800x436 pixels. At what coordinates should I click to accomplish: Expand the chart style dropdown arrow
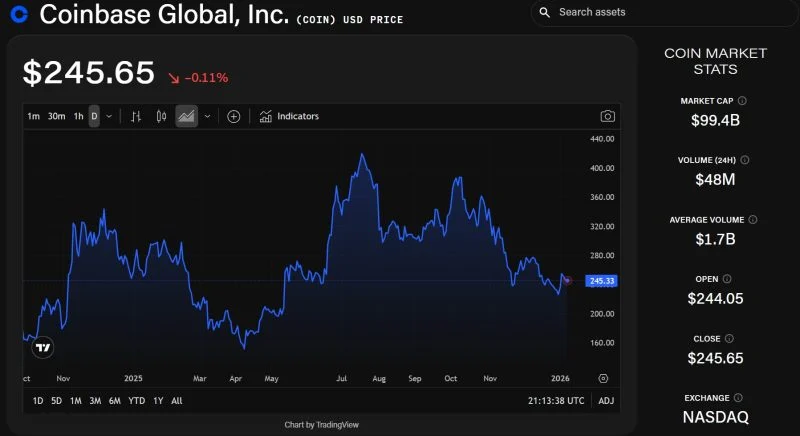(x=207, y=116)
